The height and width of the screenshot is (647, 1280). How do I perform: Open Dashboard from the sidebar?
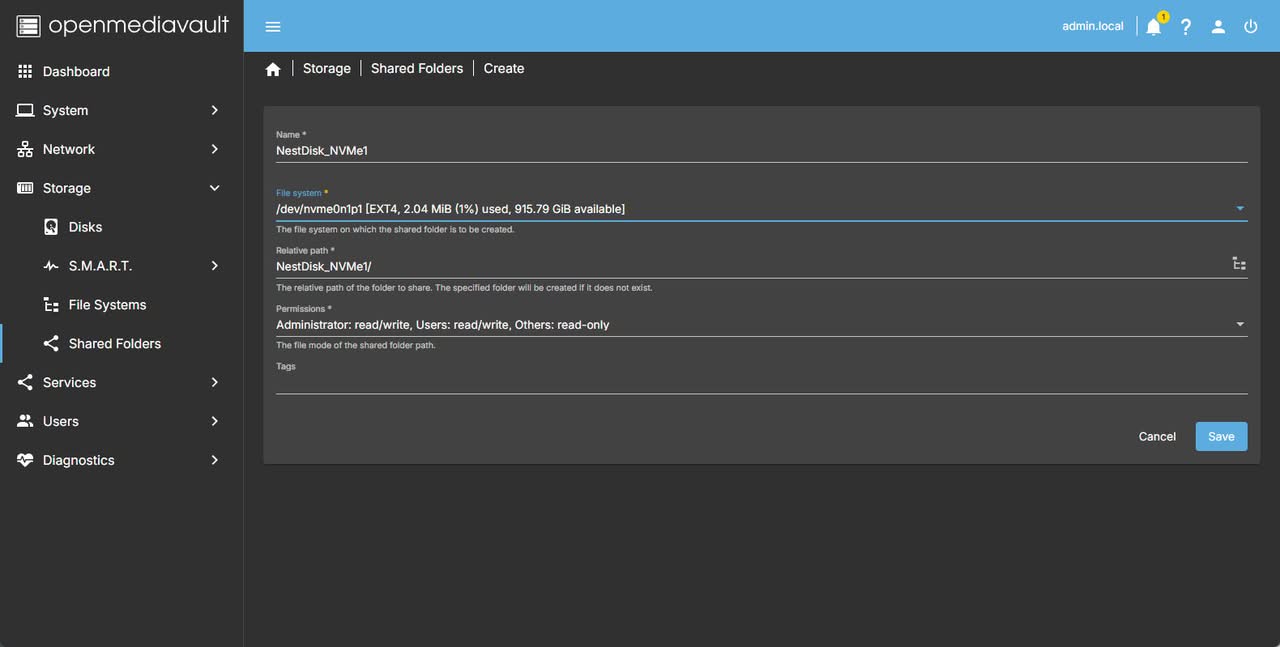click(121, 72)
